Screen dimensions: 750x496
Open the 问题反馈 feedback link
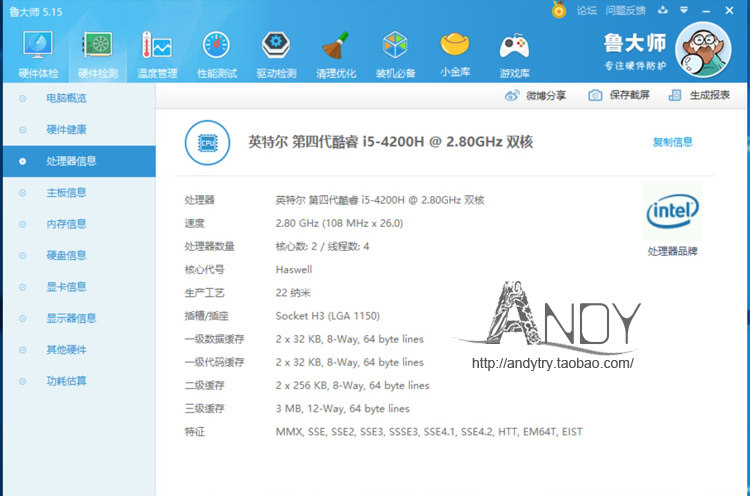tap(626, 11)
